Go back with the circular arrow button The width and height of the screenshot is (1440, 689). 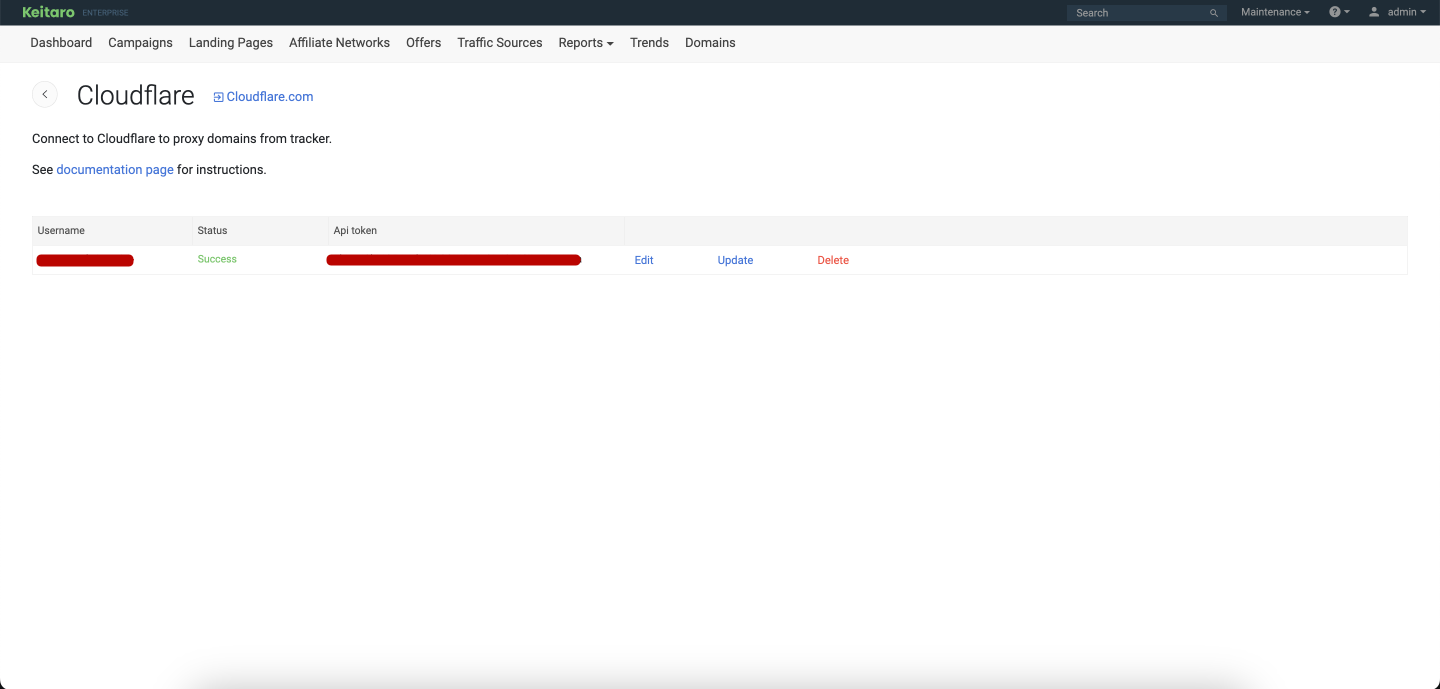[45, 94]
